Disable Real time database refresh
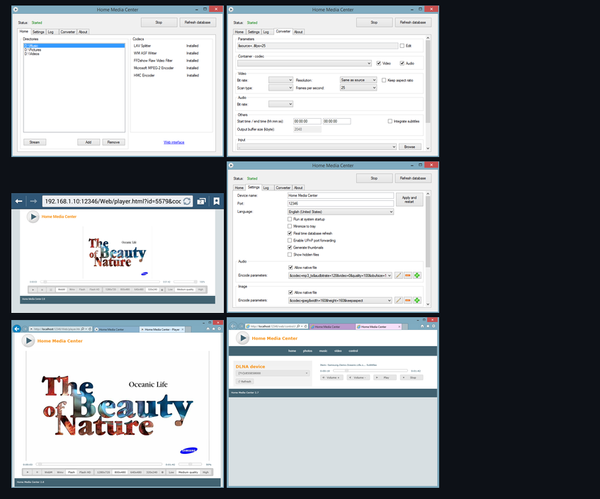 point(290,233)
